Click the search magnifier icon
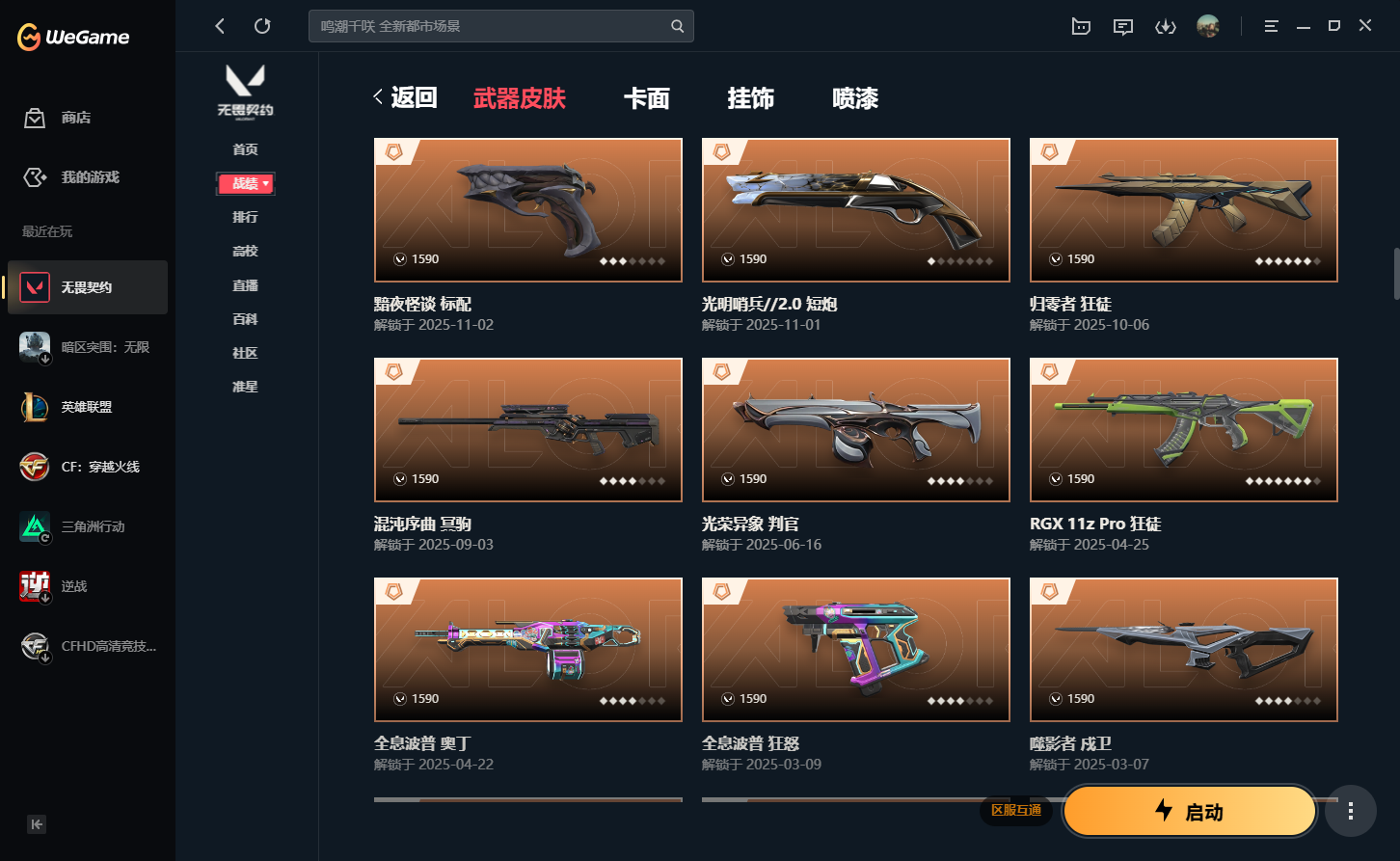The width and height of the screenshot is (1400, 861). [678, 26]
